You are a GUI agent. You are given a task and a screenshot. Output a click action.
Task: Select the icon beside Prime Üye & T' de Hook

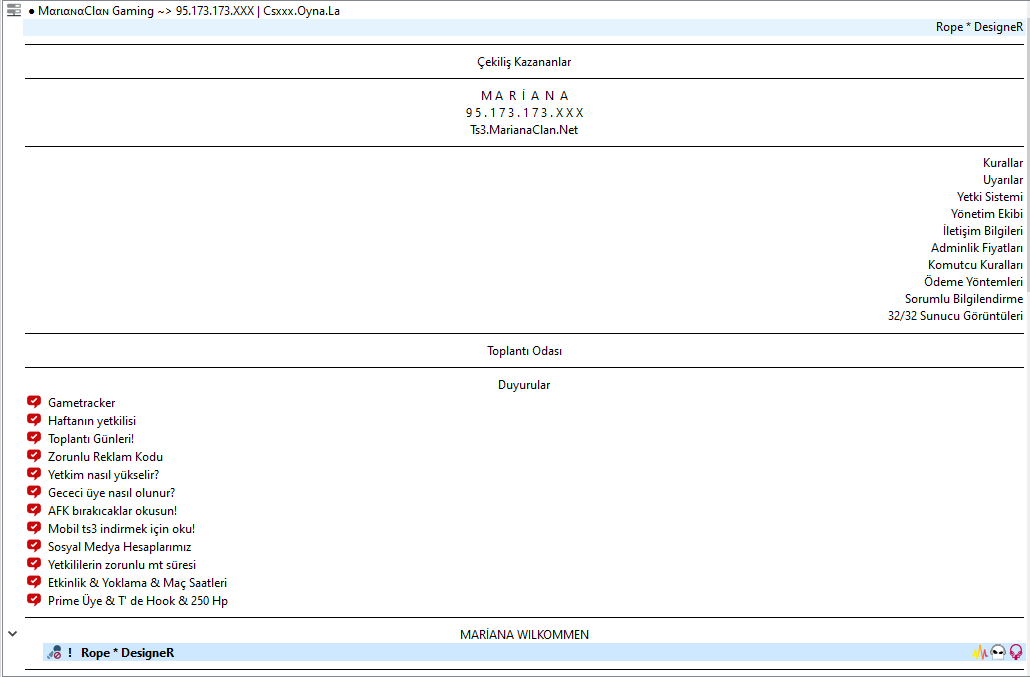[34, 600]
